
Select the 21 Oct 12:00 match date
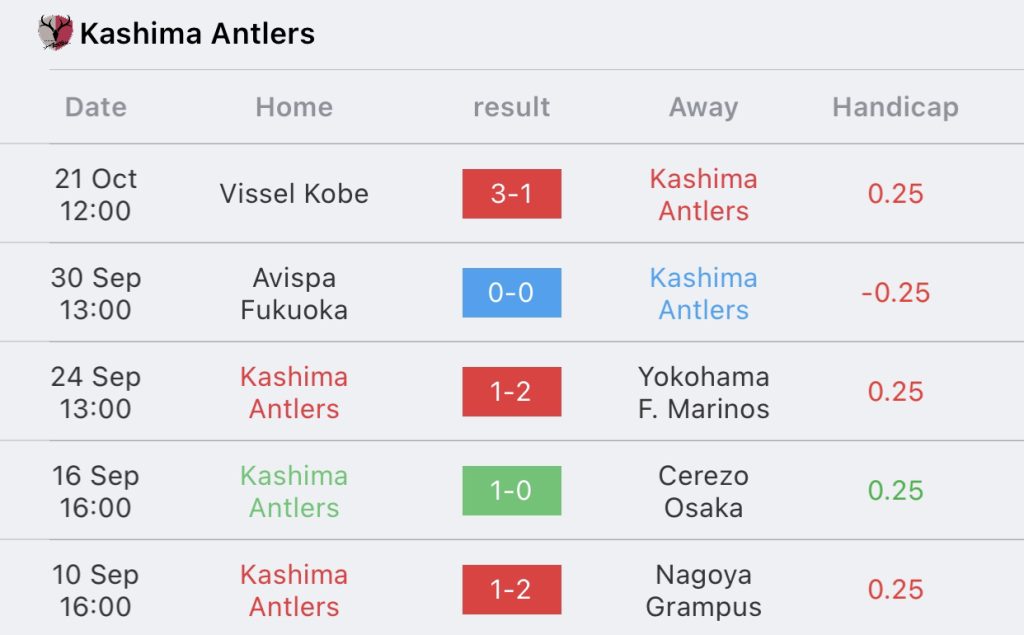tap(96, 195)
